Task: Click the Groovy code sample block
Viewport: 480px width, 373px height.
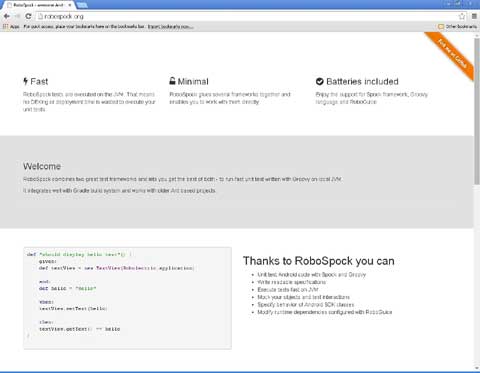Action: coord(127,298)
